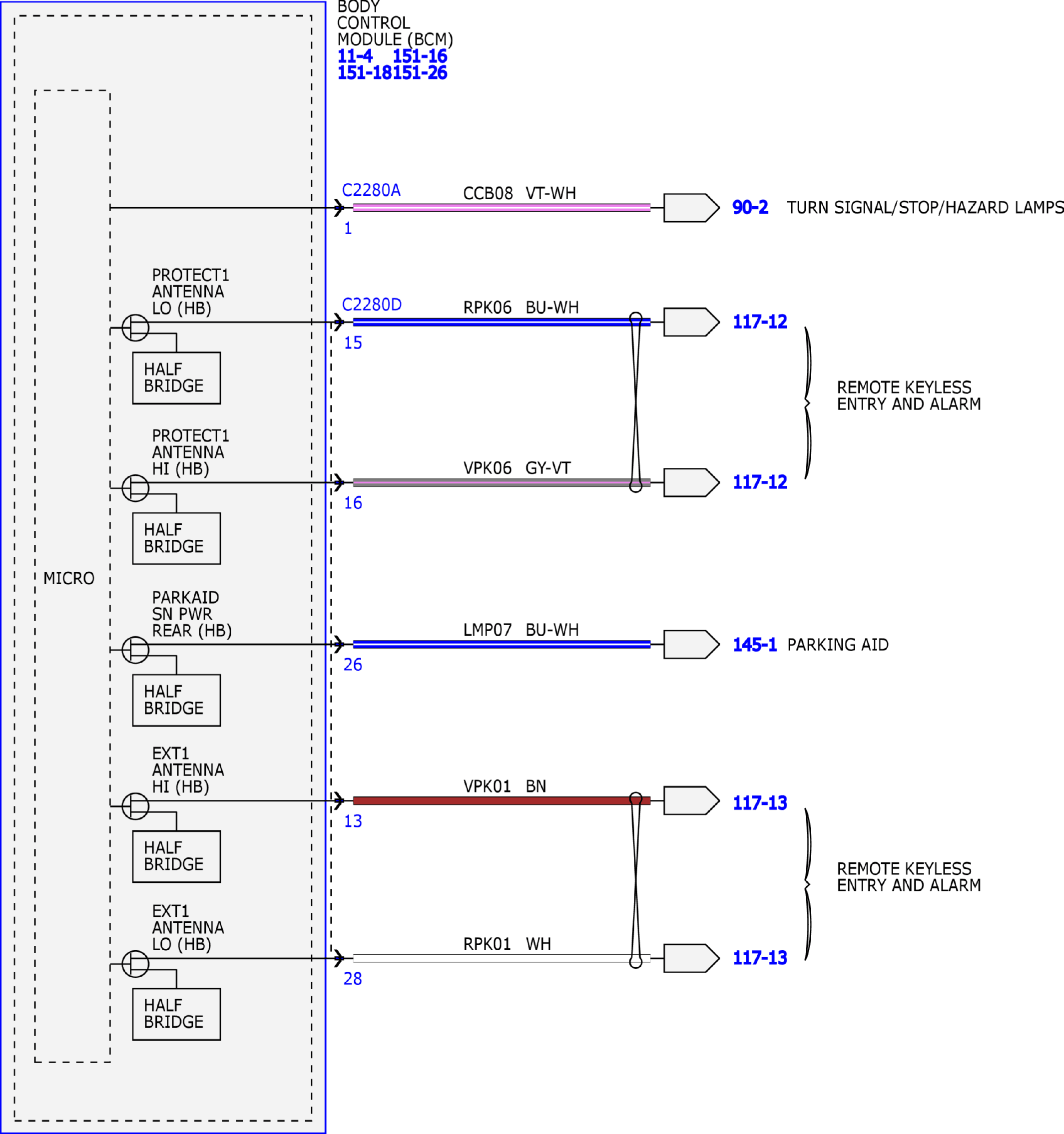Click the off-page arrow on RPK01 WH wire
The height and width of the screenshot is (1134, 1064).
[691, 958]
